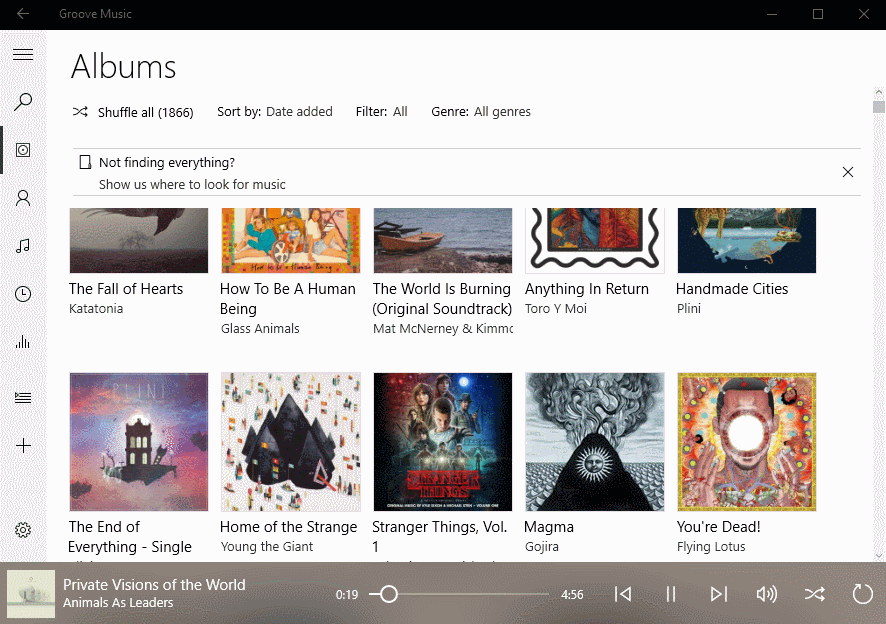Open the Genre All genres dropdown

481,111
